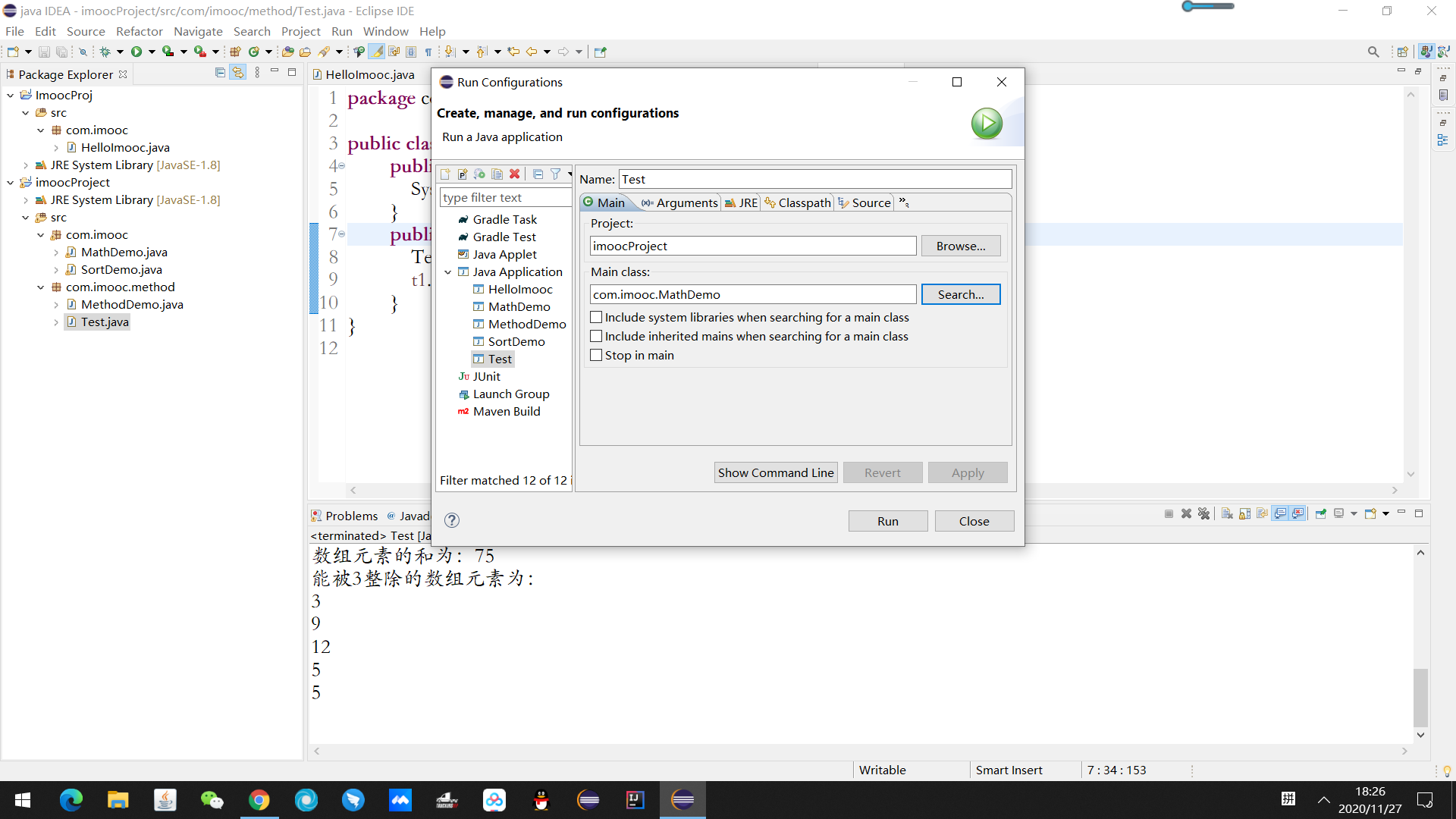1456x819 pixels.
Task: Open Open Console dropdown arrow
Action: click(x=1385, y=513)
